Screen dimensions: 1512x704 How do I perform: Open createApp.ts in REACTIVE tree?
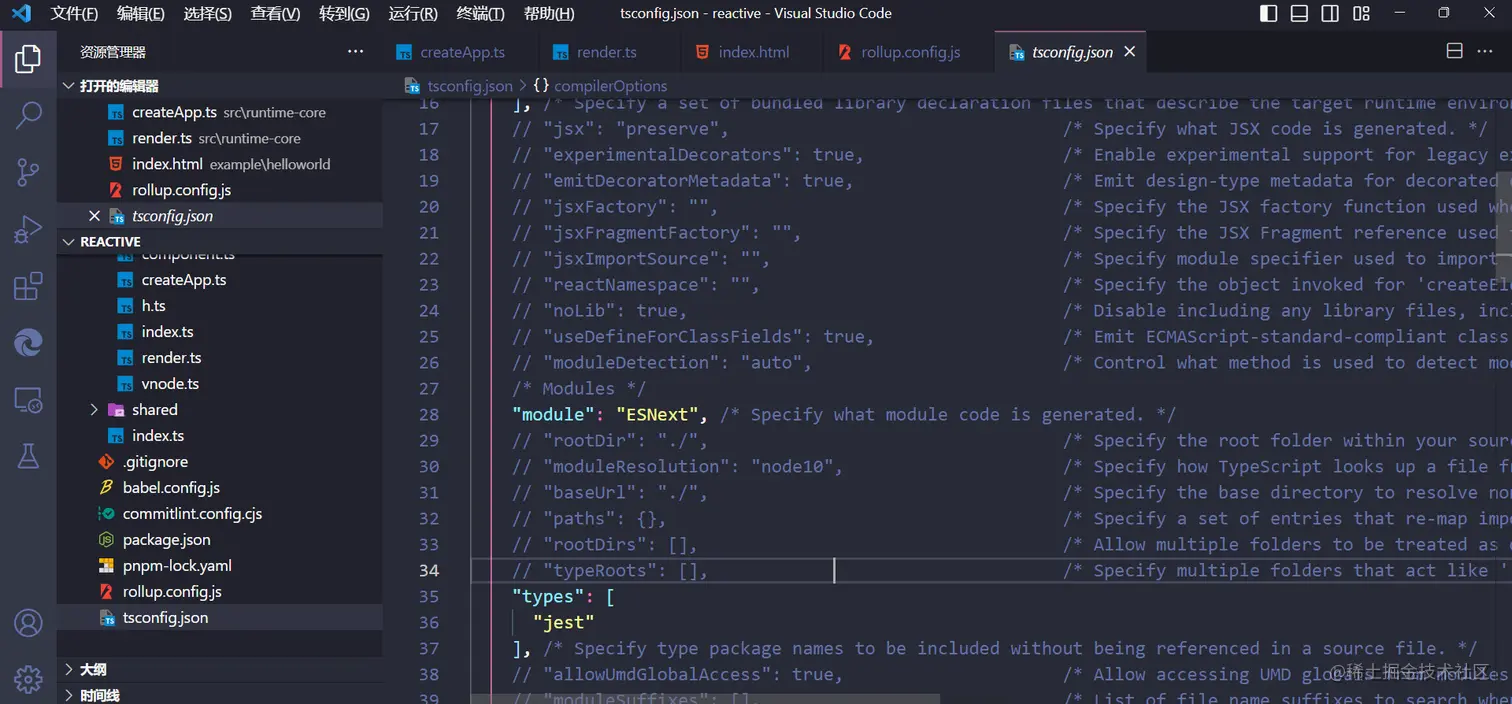220,280
